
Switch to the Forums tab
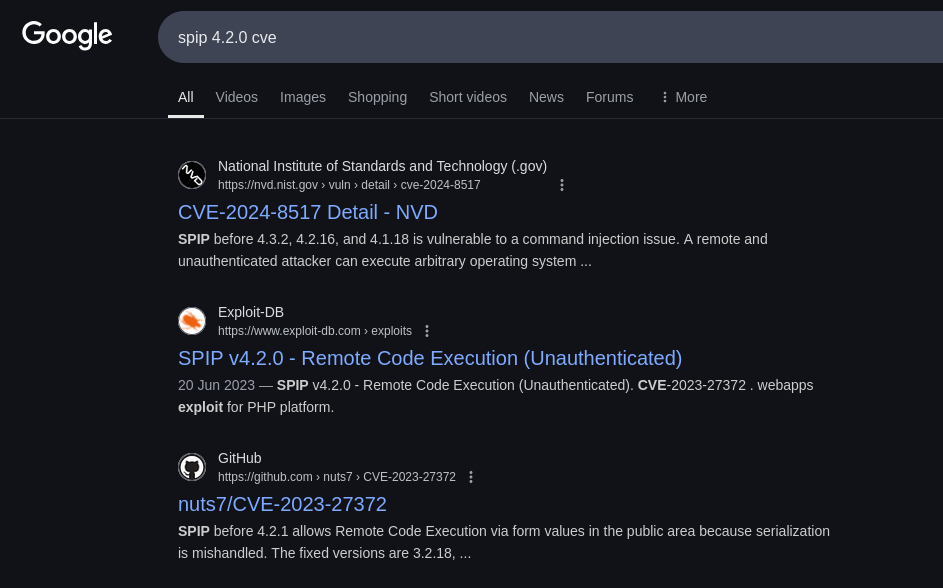tap(609, 97)
